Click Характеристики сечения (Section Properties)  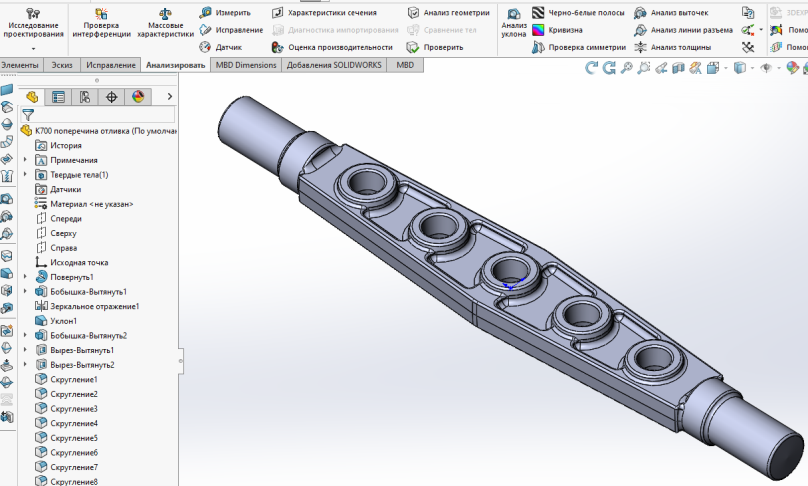[324, 13]
